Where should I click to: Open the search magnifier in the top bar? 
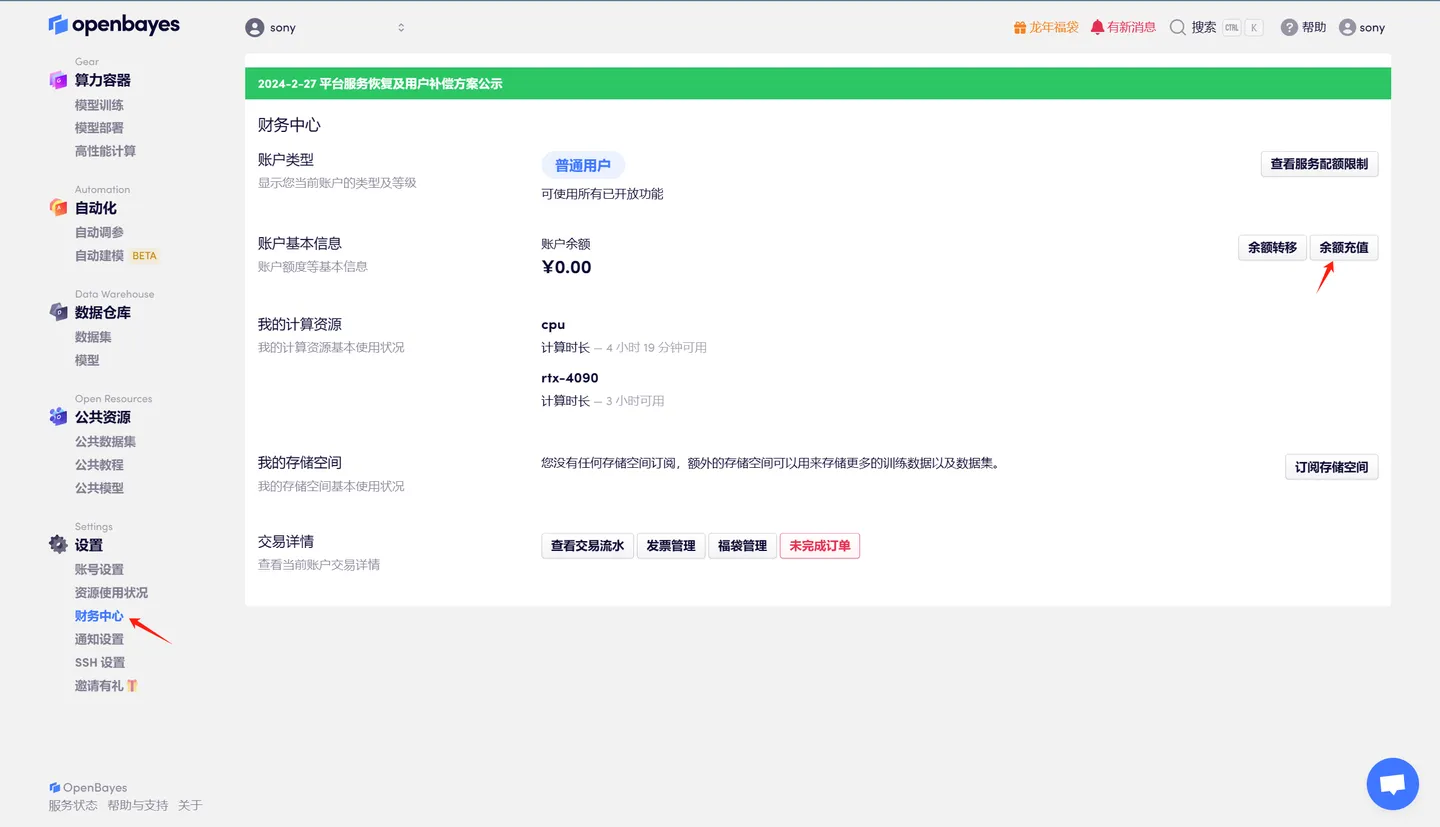pyautogui.click(x=1178, y=27)
